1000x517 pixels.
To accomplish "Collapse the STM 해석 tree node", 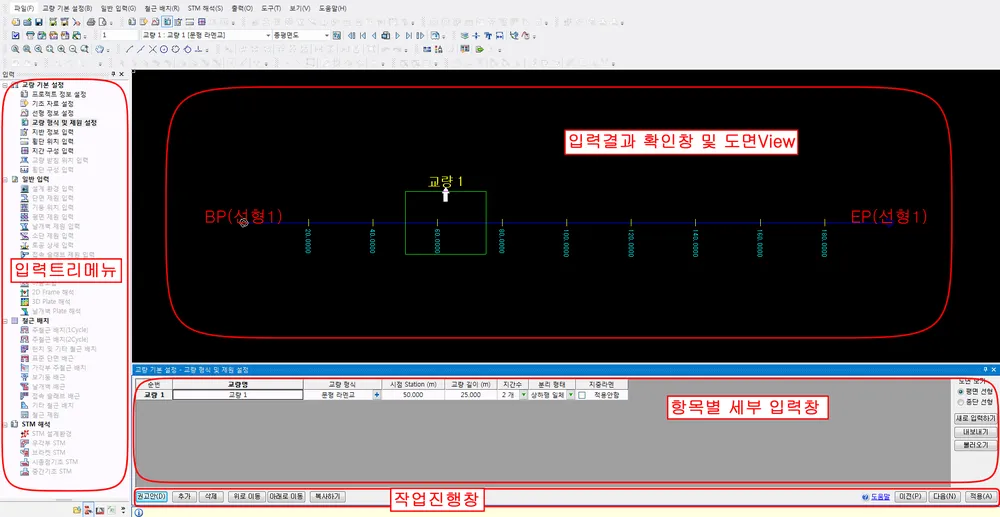I will pyautogui.click(x=5, y=424).
